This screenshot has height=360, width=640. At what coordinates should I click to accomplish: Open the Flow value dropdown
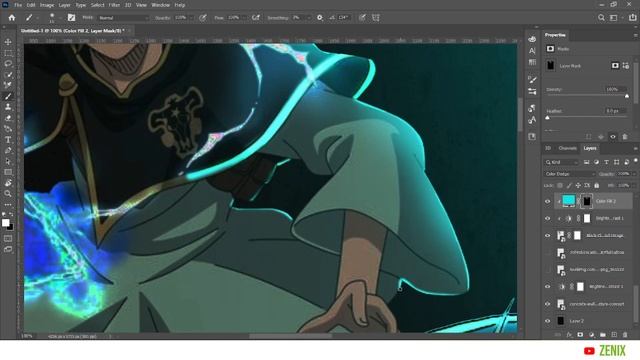point(243,18)
